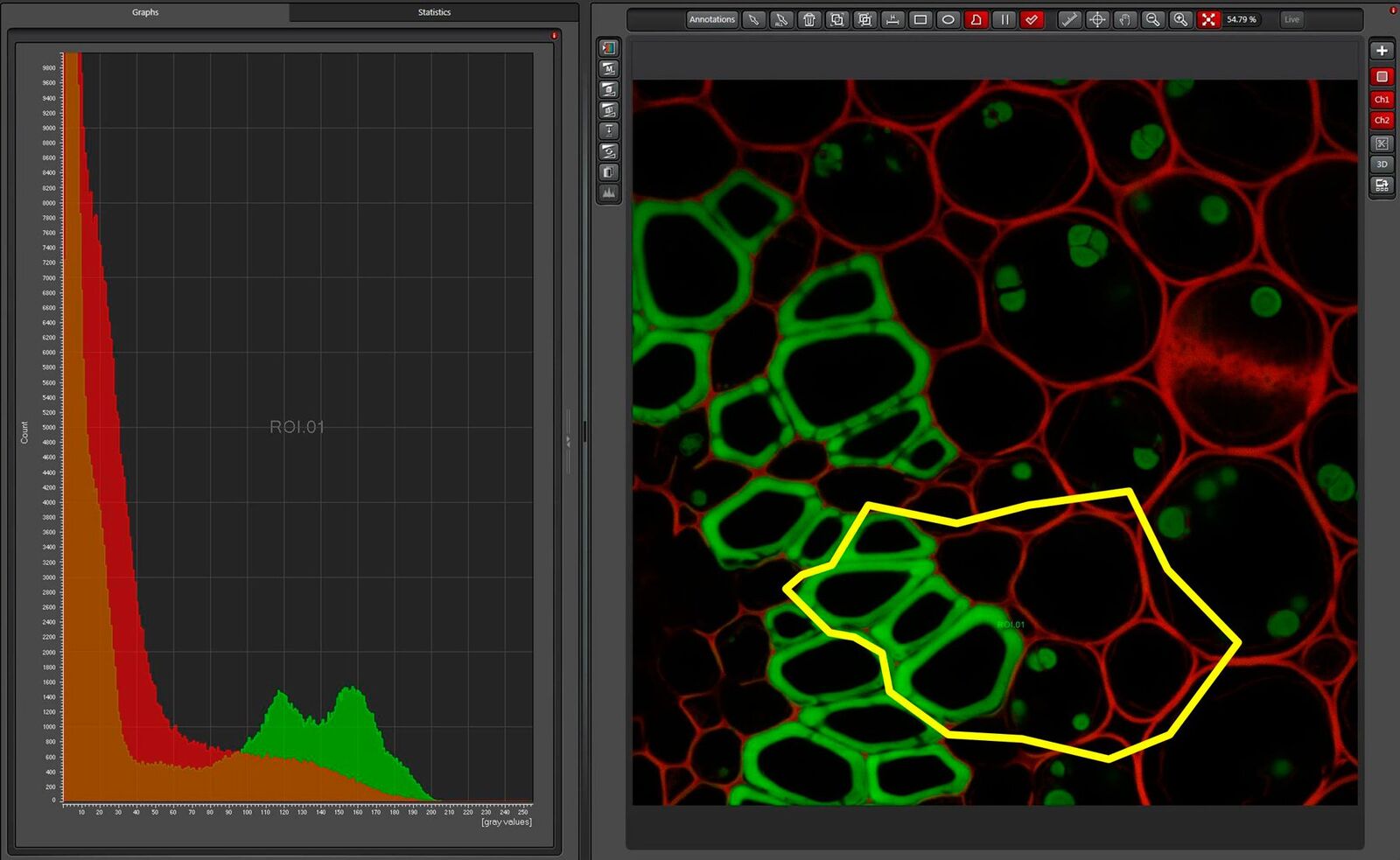The height and width of the screenshot is (860, 1400).
Task: Click the histogram peaks icon
Action: pyautogui.click(x=609, y=192)
